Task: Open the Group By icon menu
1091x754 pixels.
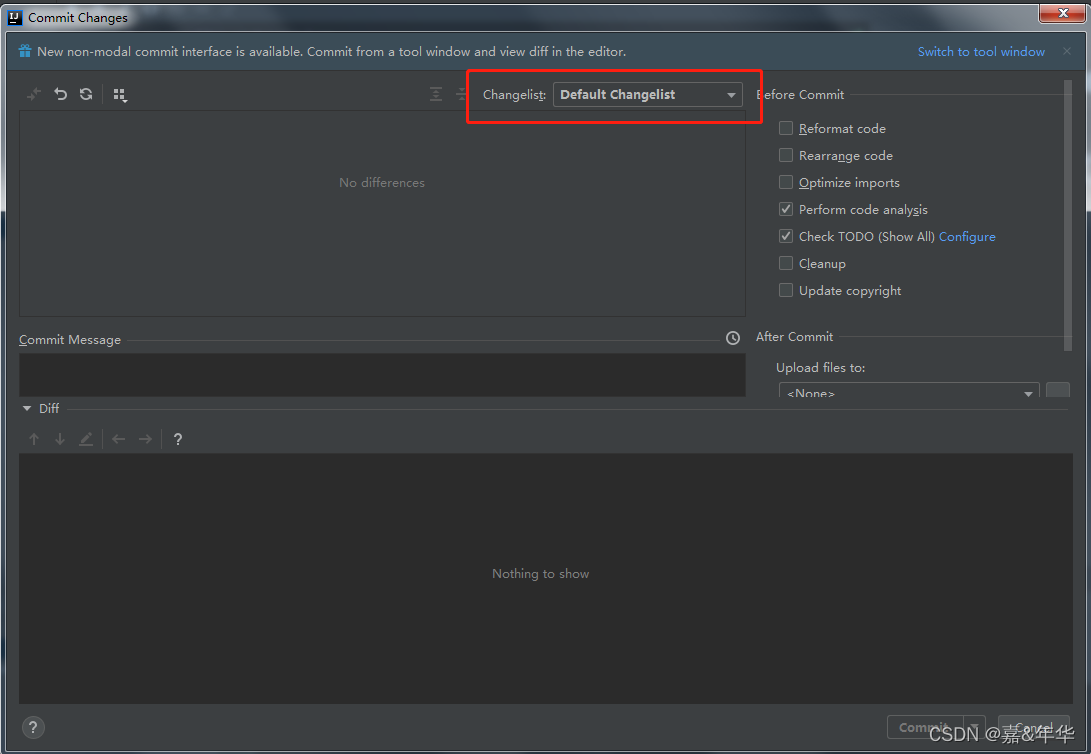Action: click(120, 95)
